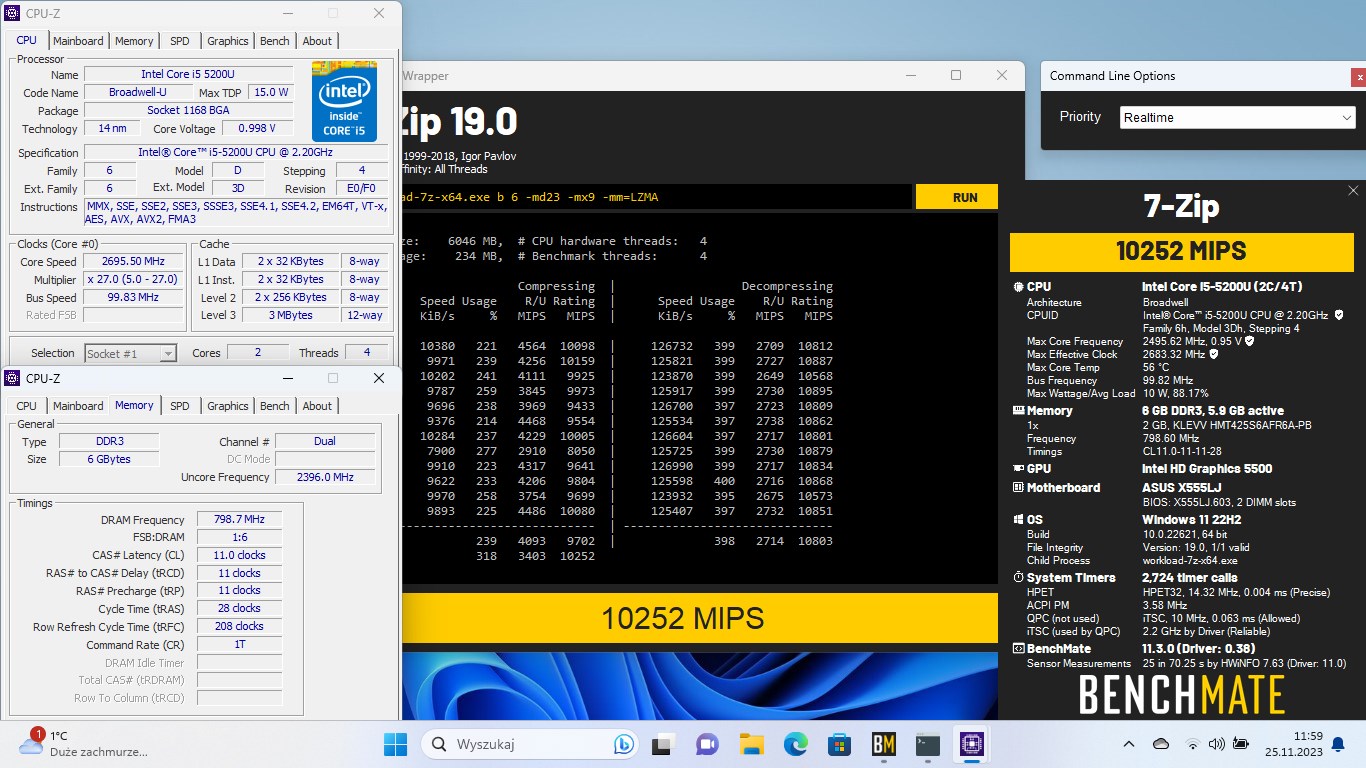Viewport: 1366px width, 768px height.
Task: Click the shield icon beside Max Core Frequency
Action: [x=1249, y=341]
